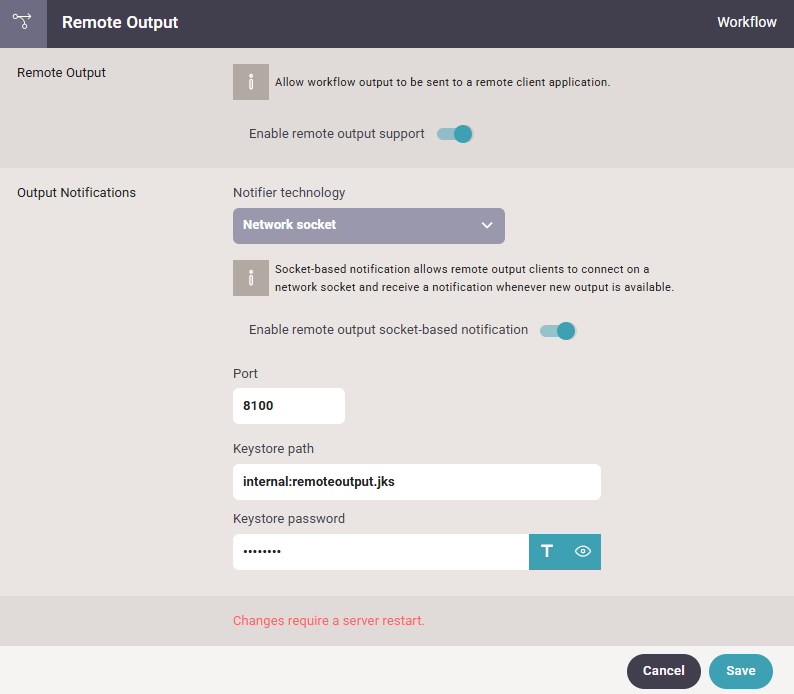Screen dimensions: 794x694
Task: Click the info icon beside the socket notification text
Action: (x=251, y=278)
